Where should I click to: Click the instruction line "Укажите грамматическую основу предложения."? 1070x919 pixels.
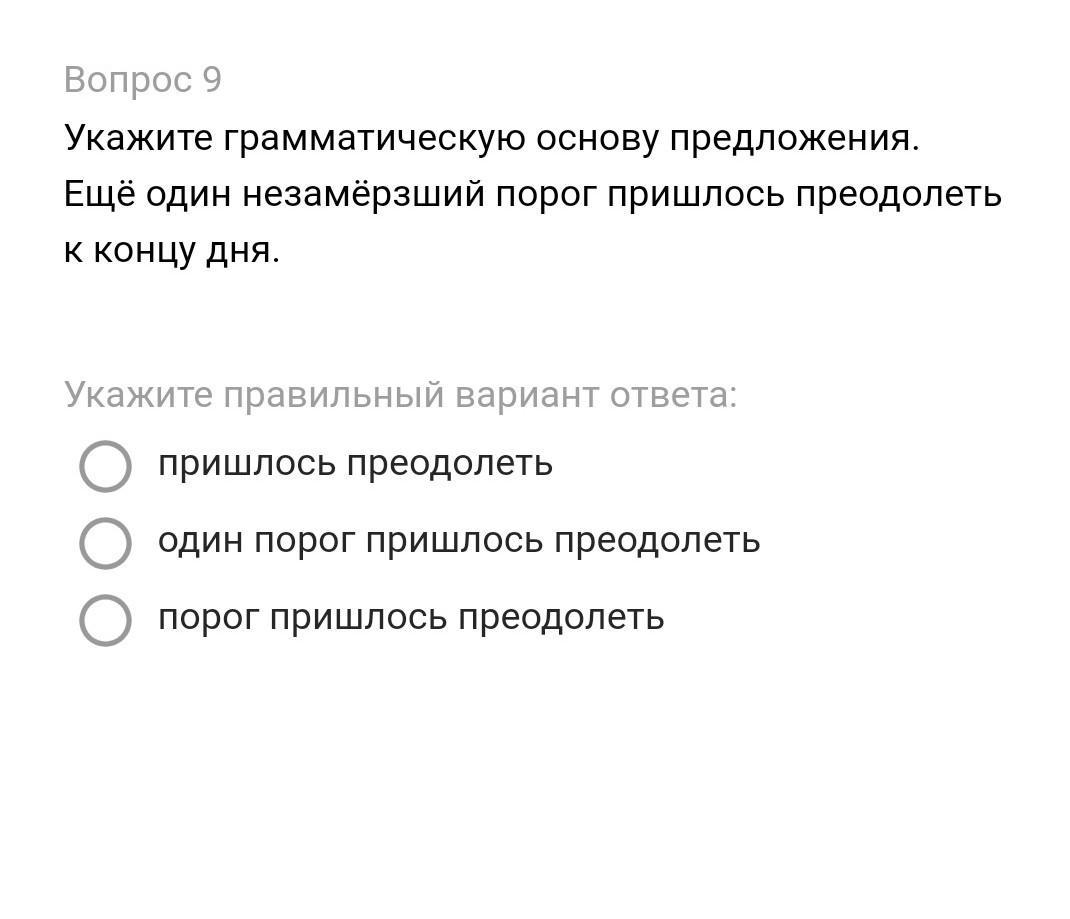coord(491,138)
